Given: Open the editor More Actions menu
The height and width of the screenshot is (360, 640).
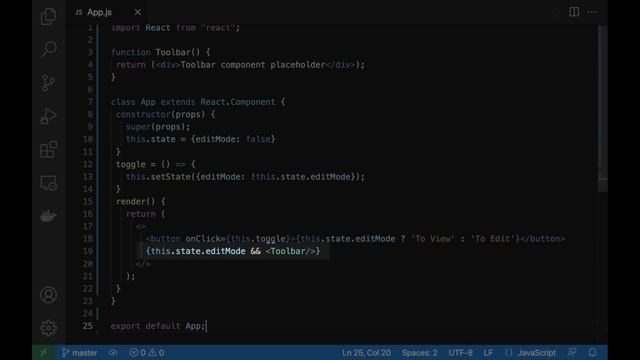Looking at the screenshot, I should 592,12.
